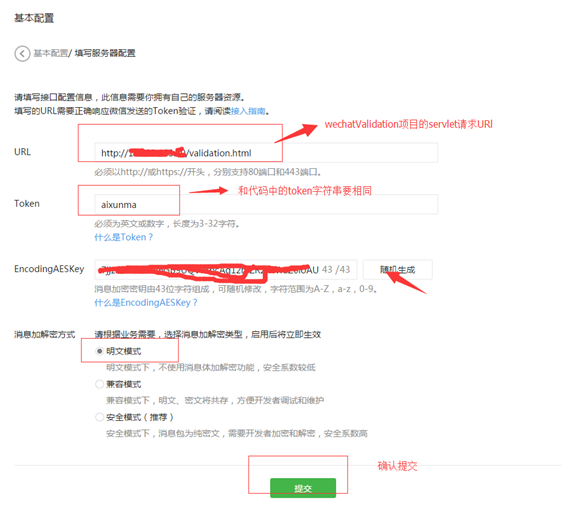Select the 安全模式 (推荐) radio button
The width and height of the screenshot is (564, 505).
tap(100, 417)
